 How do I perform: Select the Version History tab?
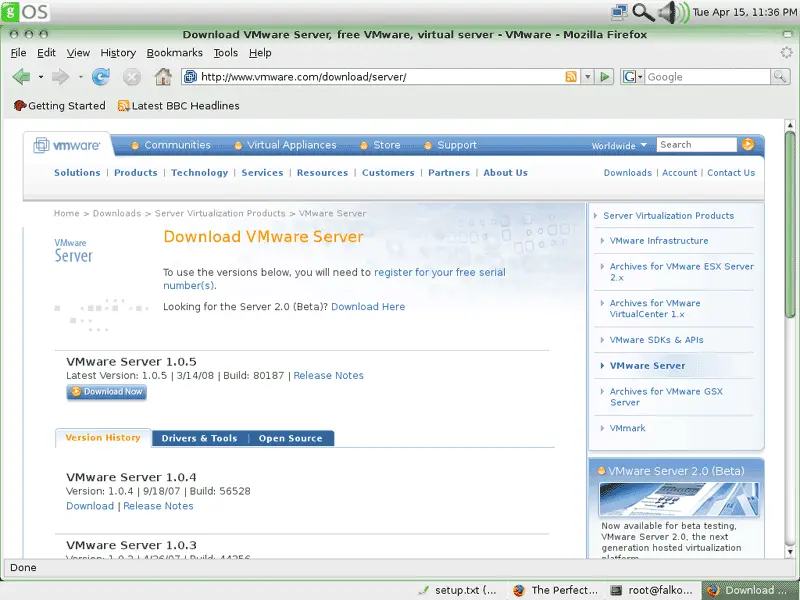(x=103, y=438)
